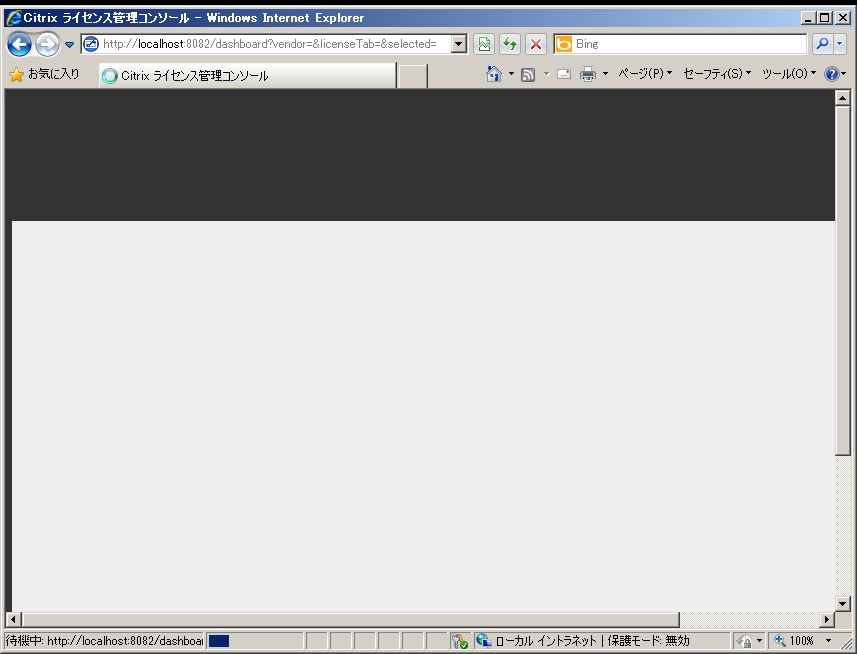857x654 pixels.
Task: Click the RSS feeds icon
Action: point(528,75)
